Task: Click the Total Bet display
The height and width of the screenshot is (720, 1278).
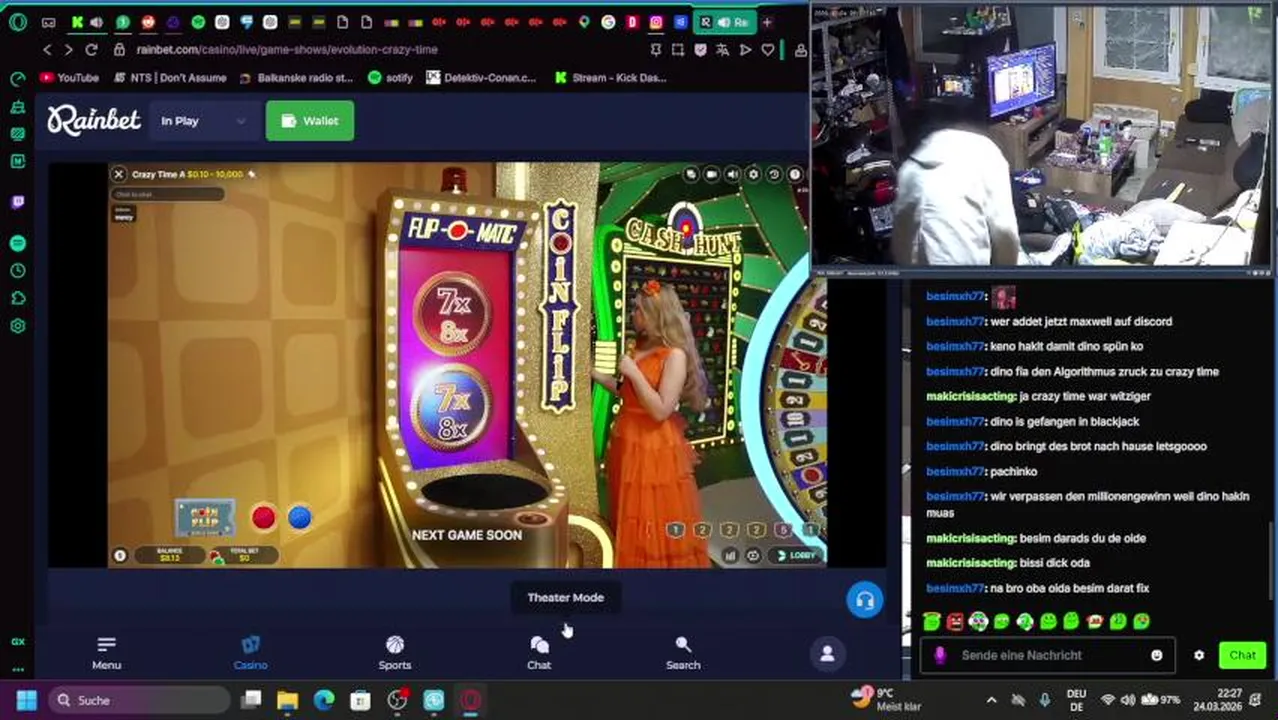Action: coord(244,554)
